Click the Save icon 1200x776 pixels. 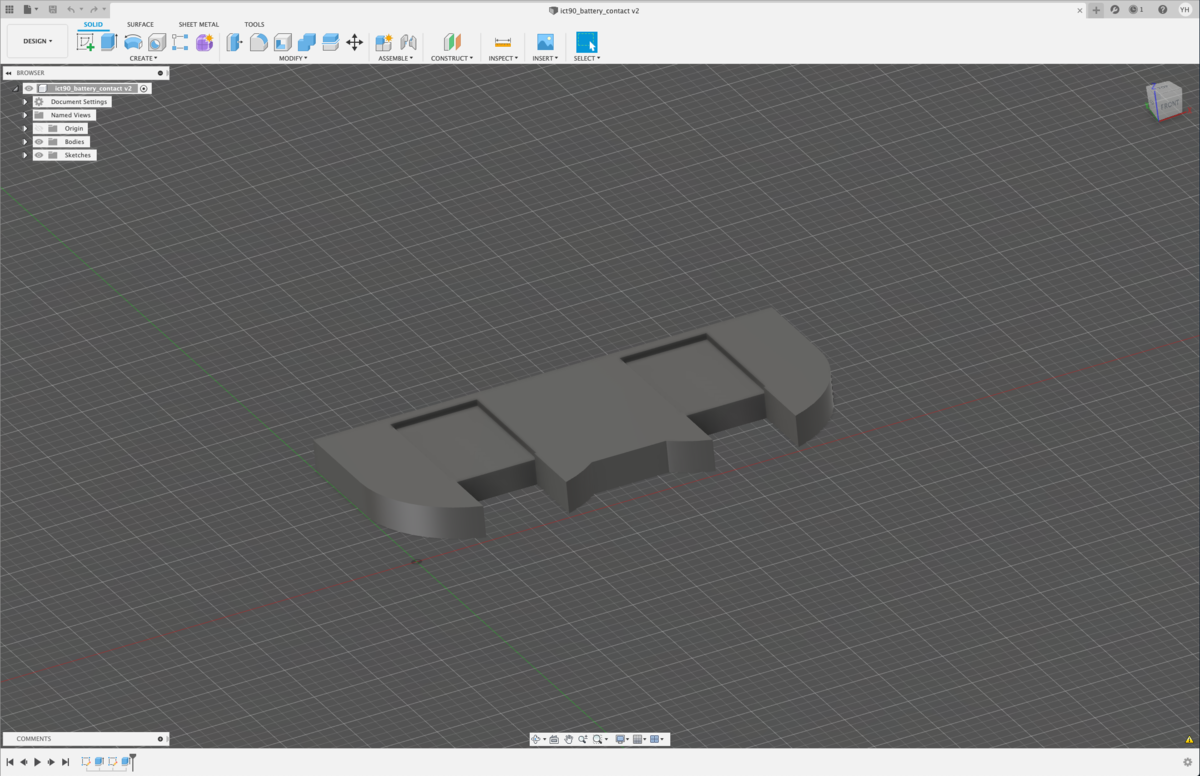52,9
